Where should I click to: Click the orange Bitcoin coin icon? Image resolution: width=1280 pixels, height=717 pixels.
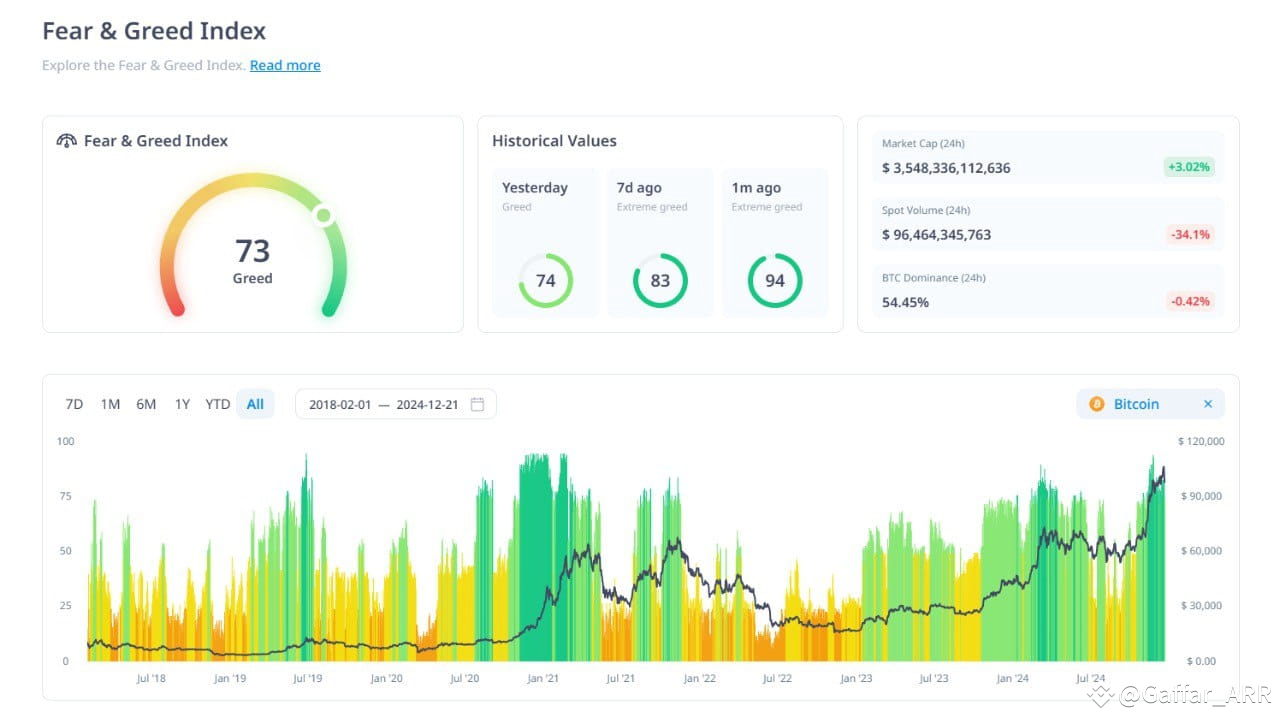coord(1096,404)
